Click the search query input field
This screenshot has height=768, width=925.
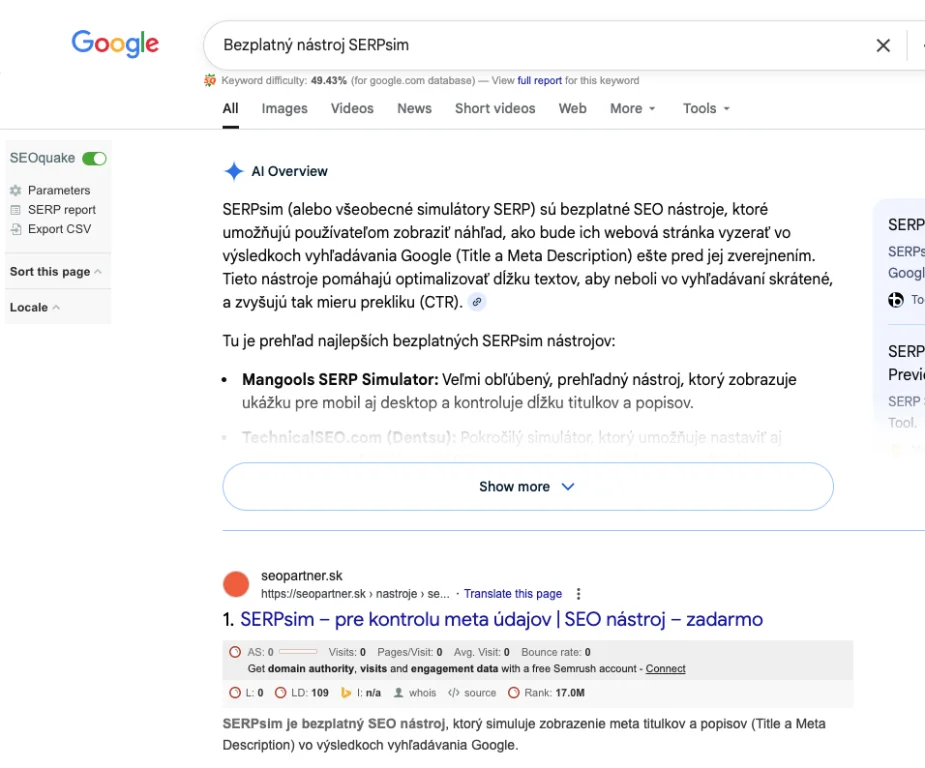pyautogui.click(x=530, y=45)
